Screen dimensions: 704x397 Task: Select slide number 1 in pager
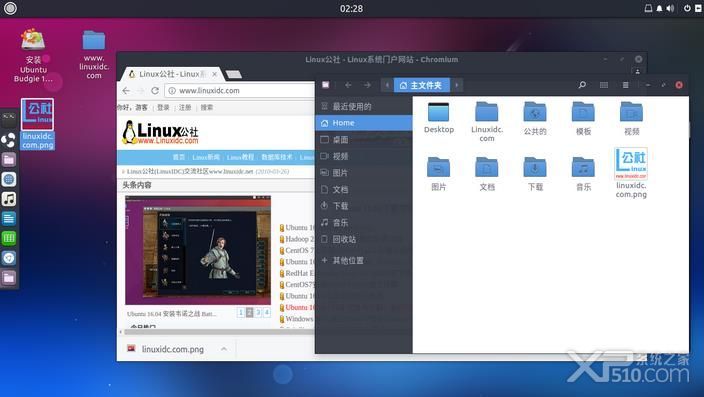click(x=241, y=312)
